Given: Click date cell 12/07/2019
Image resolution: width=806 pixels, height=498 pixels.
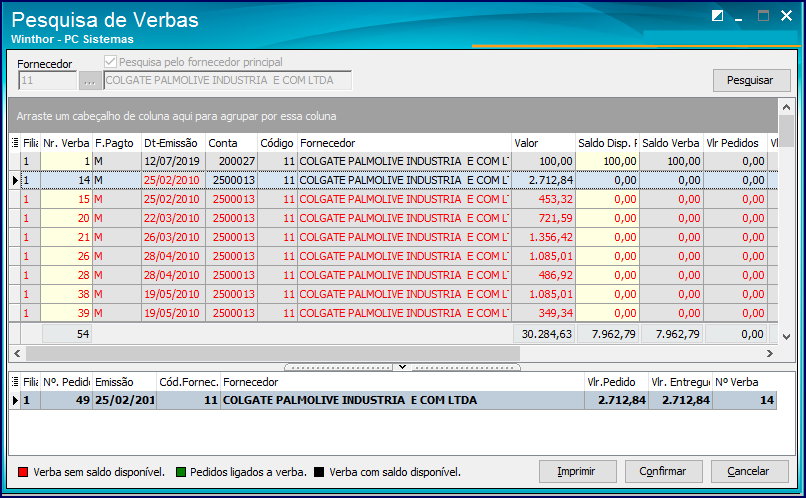Looking at the screenshot, I should pyautogui.click(x=172, y=161).
